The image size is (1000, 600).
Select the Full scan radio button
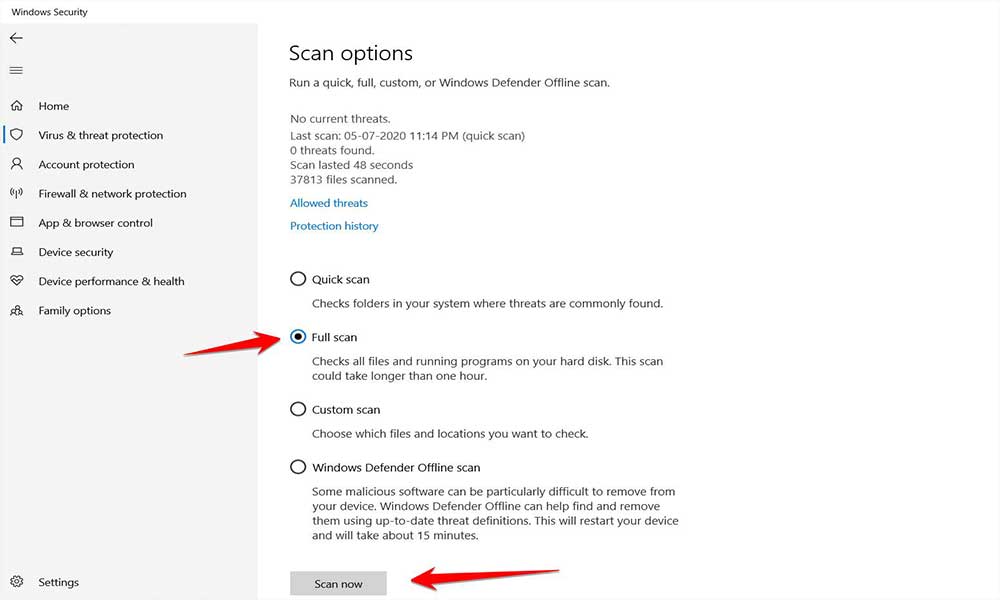click(298, 337)
